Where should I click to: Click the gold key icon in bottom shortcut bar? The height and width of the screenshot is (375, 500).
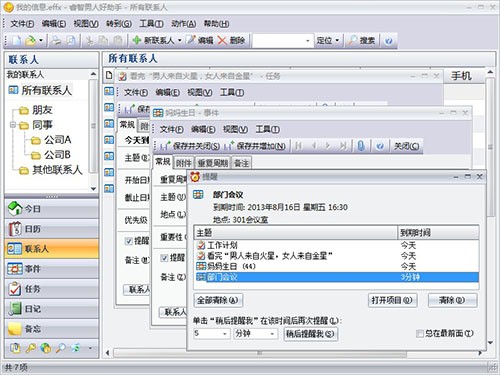click(x=30, y=348)
